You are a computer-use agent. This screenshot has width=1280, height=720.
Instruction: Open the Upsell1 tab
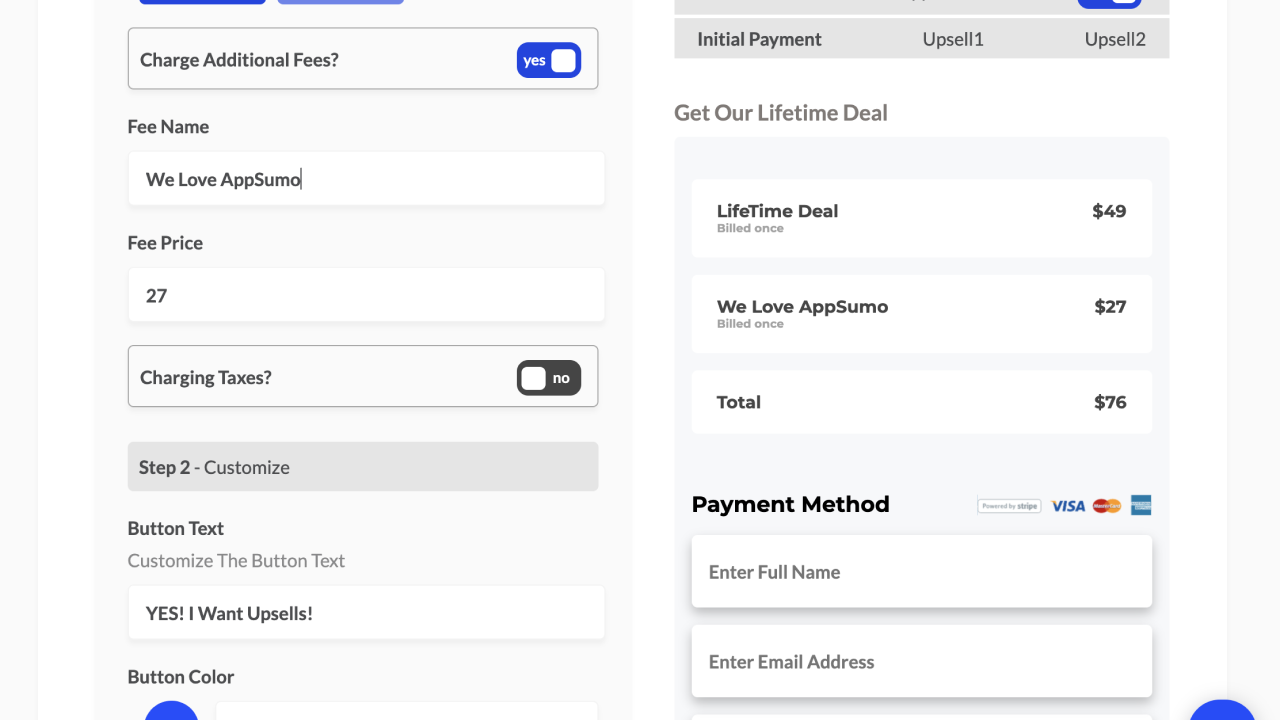coord(953,39)
